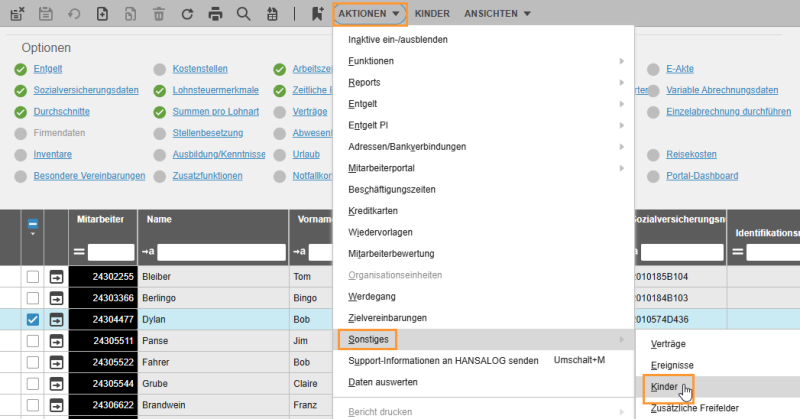Image resolution: width=800 pixels, height=419 pixels.
Task: Click the undo arrow icon
Action: point(74,14)
